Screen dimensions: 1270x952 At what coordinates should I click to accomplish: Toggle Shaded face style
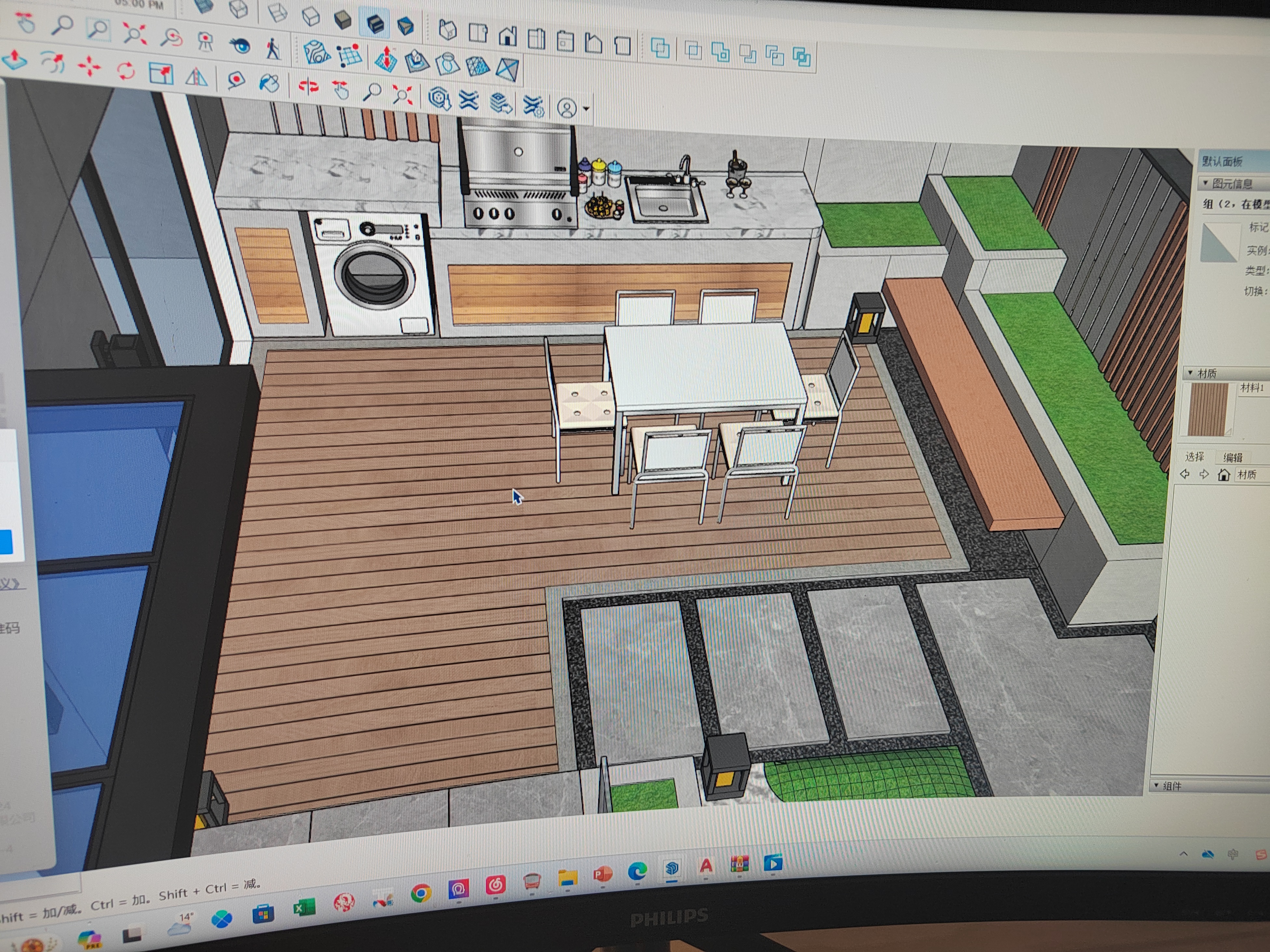(343, 20)
